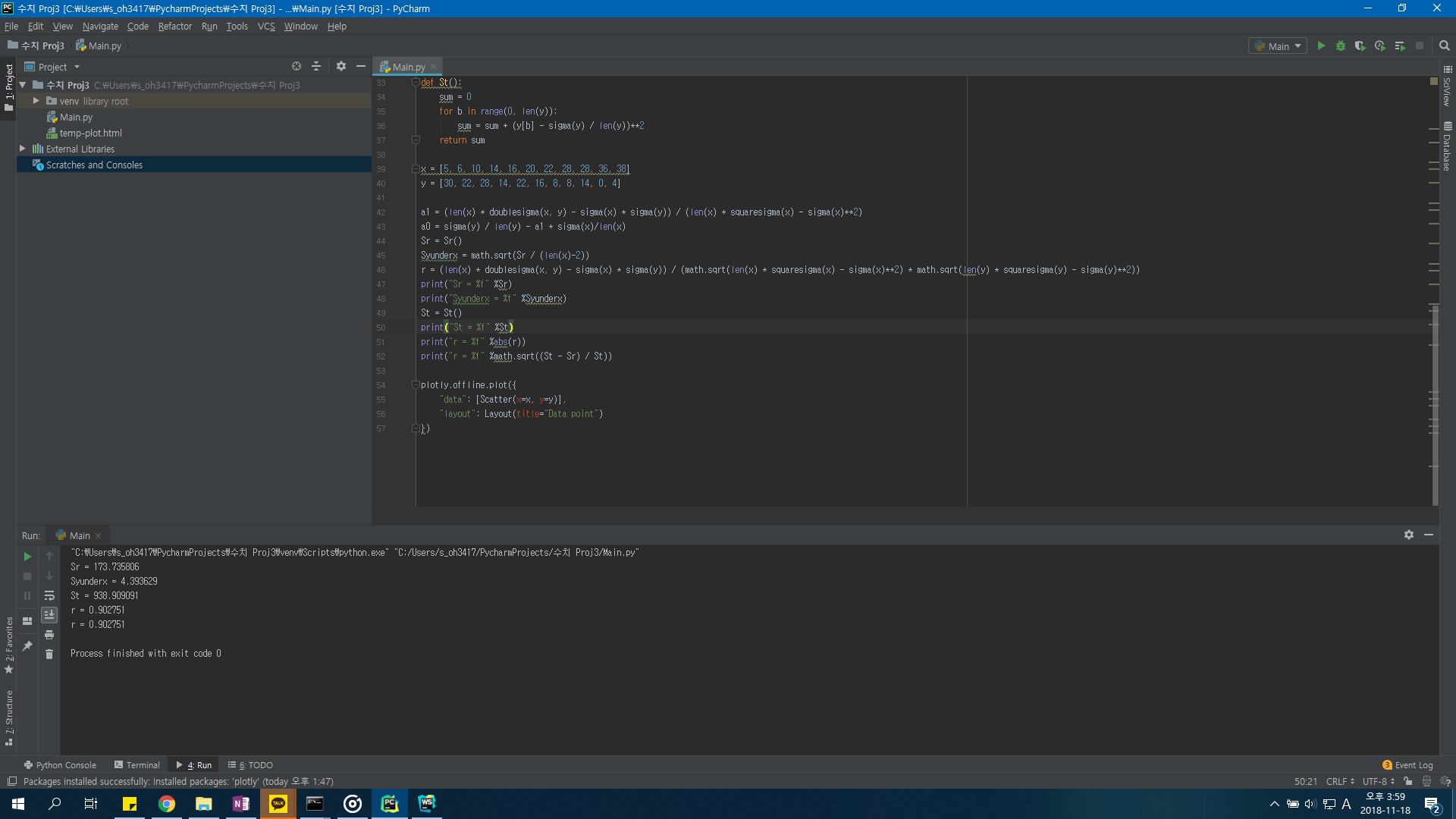Open Run panel settings gear
Viewport: 1456px width, 819px height.
pyautogui.click(x=1409, y=535)
